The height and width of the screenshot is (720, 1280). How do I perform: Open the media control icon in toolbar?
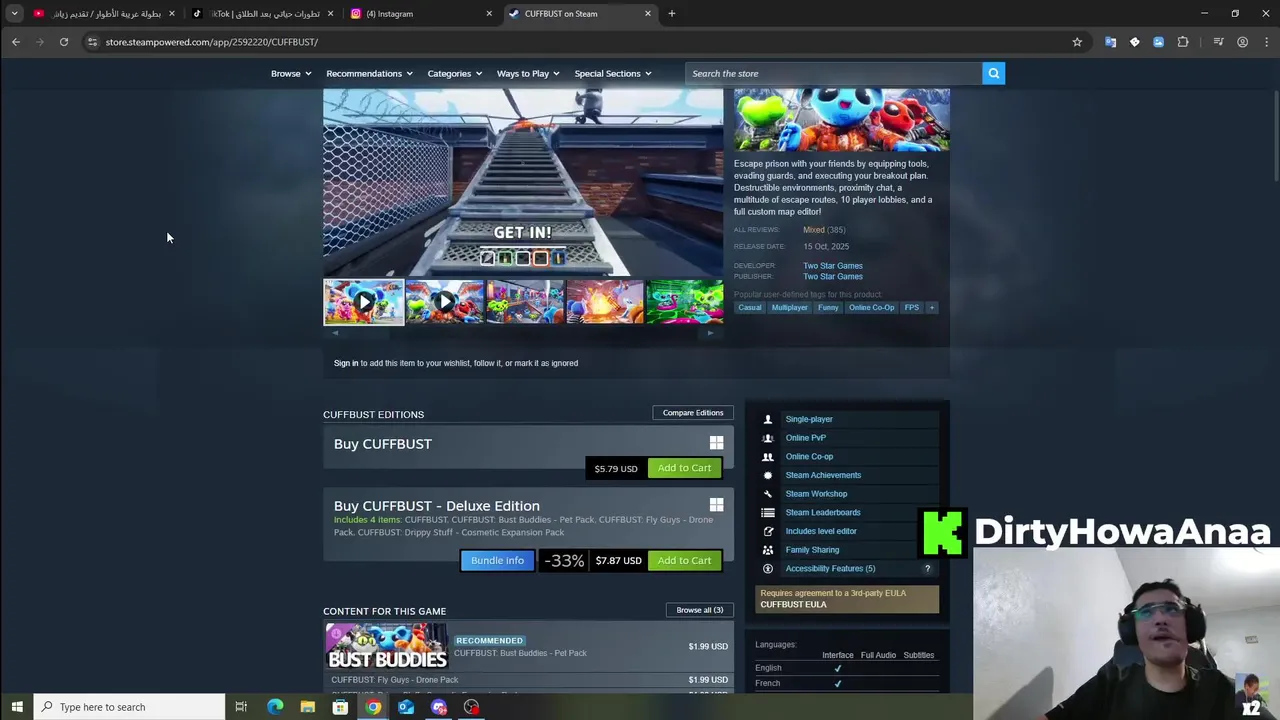1218,42
